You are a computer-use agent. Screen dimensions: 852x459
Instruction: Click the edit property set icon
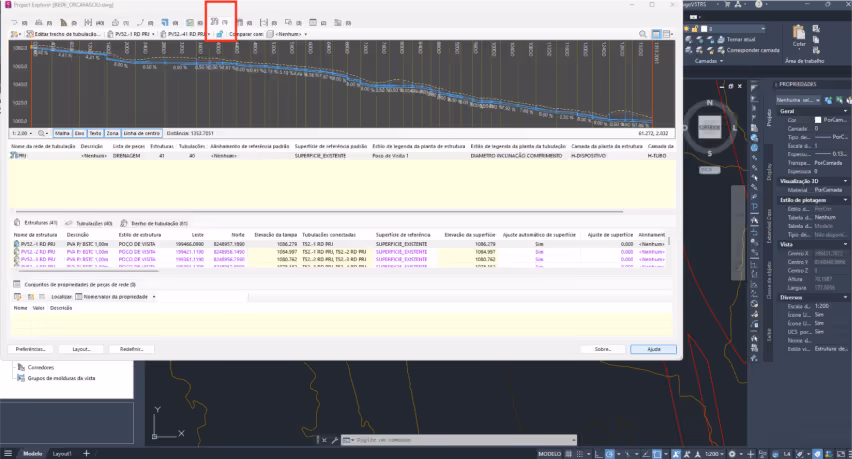pos(17,297)
